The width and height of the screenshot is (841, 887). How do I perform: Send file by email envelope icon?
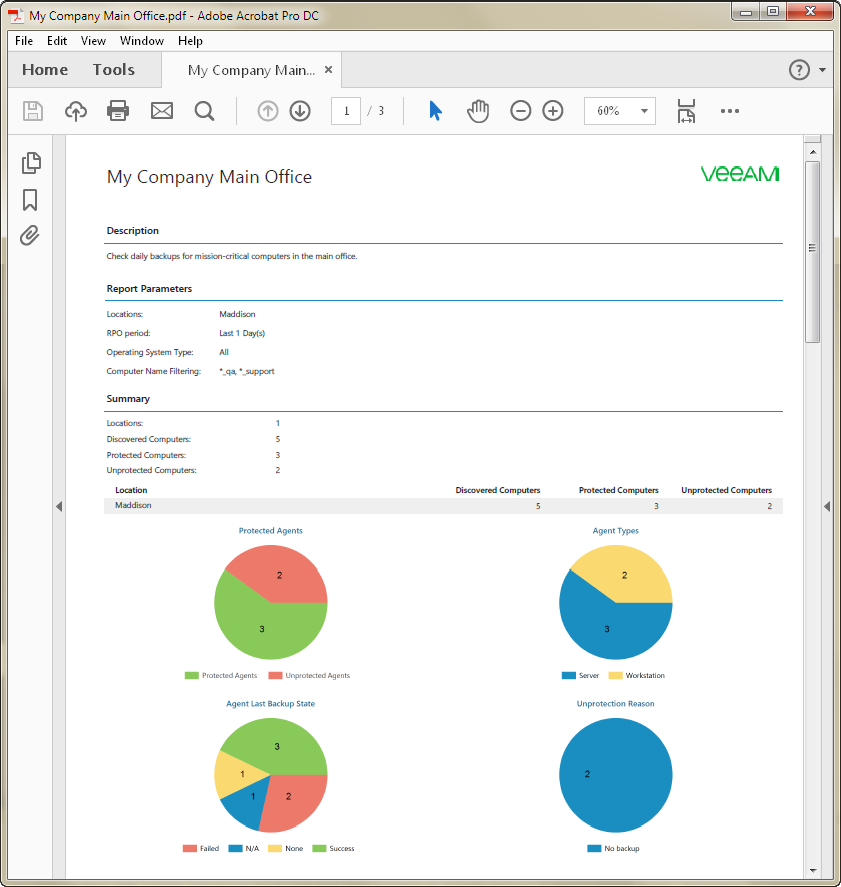click(162, 111)
